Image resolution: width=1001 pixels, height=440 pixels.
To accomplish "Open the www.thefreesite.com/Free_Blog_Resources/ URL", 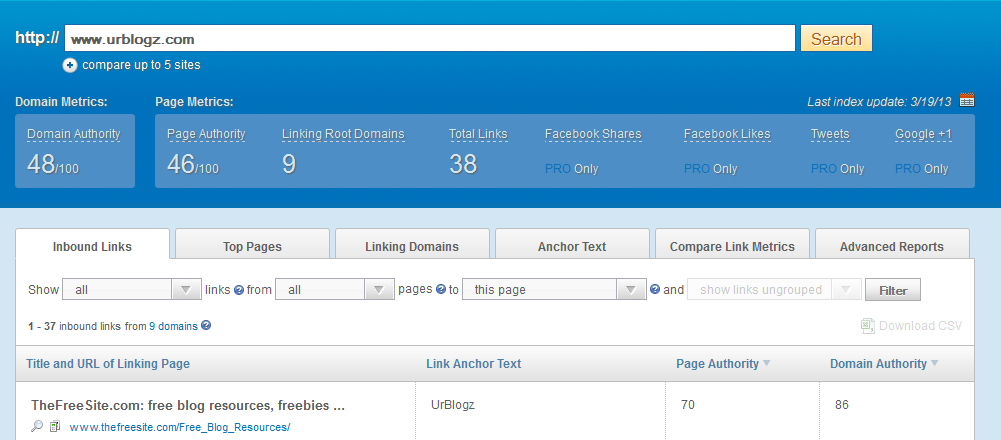I will coord(180,427).
